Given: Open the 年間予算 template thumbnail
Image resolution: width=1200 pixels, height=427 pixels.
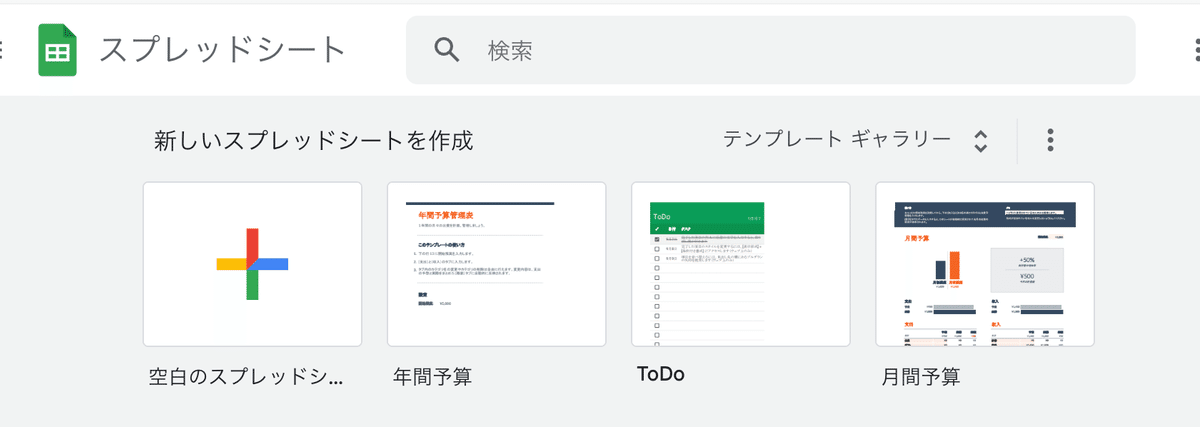Looking at the screenshot, I should tap(496, 264).
